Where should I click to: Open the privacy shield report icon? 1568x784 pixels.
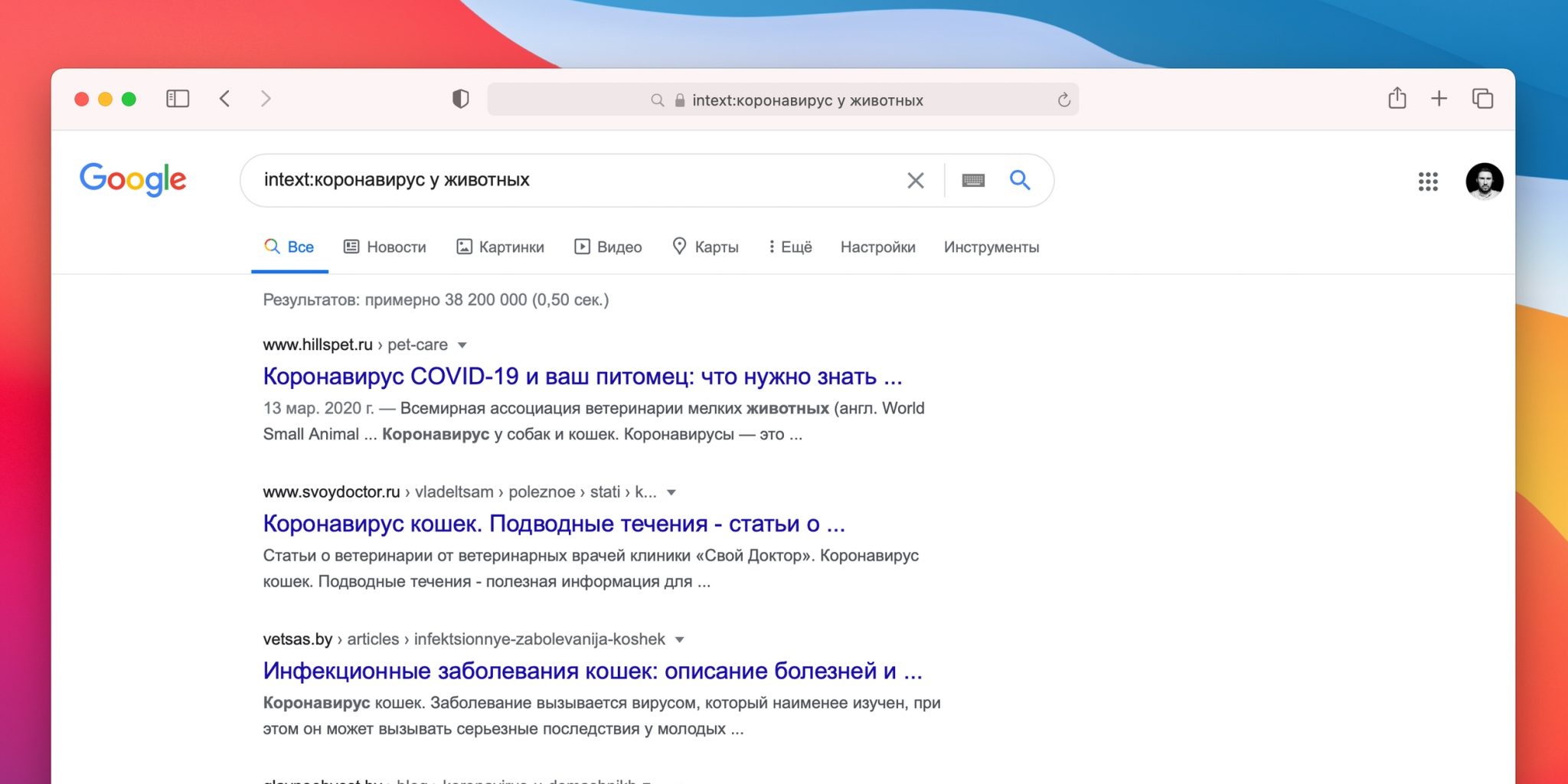point(460,99)
